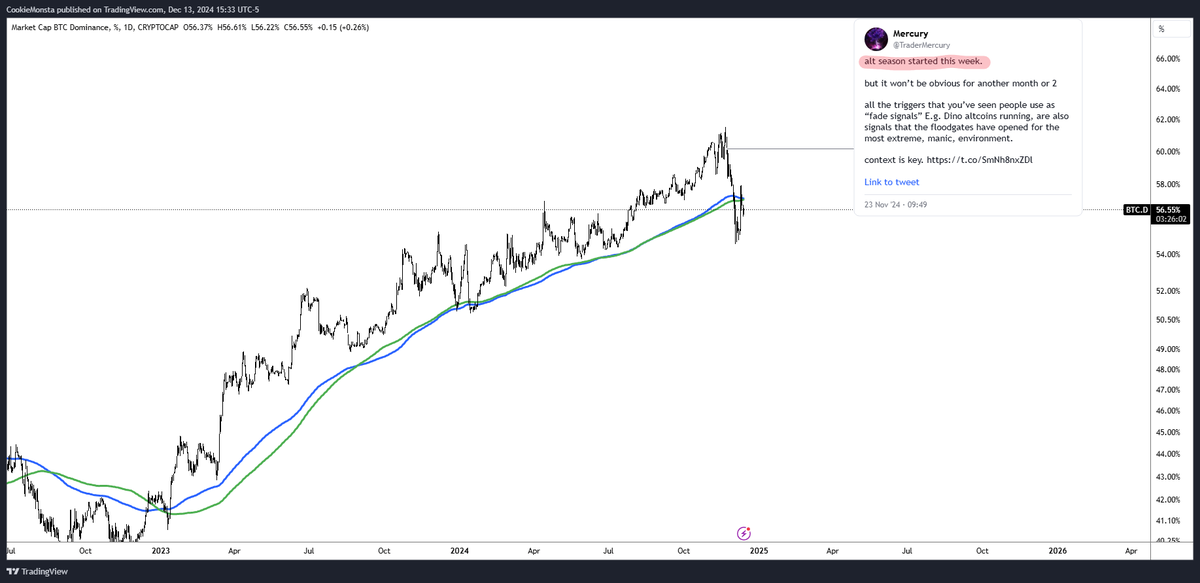Click the 60.00% price axis label
The height and width of the screenshot is (583, 1200).
1168,152
